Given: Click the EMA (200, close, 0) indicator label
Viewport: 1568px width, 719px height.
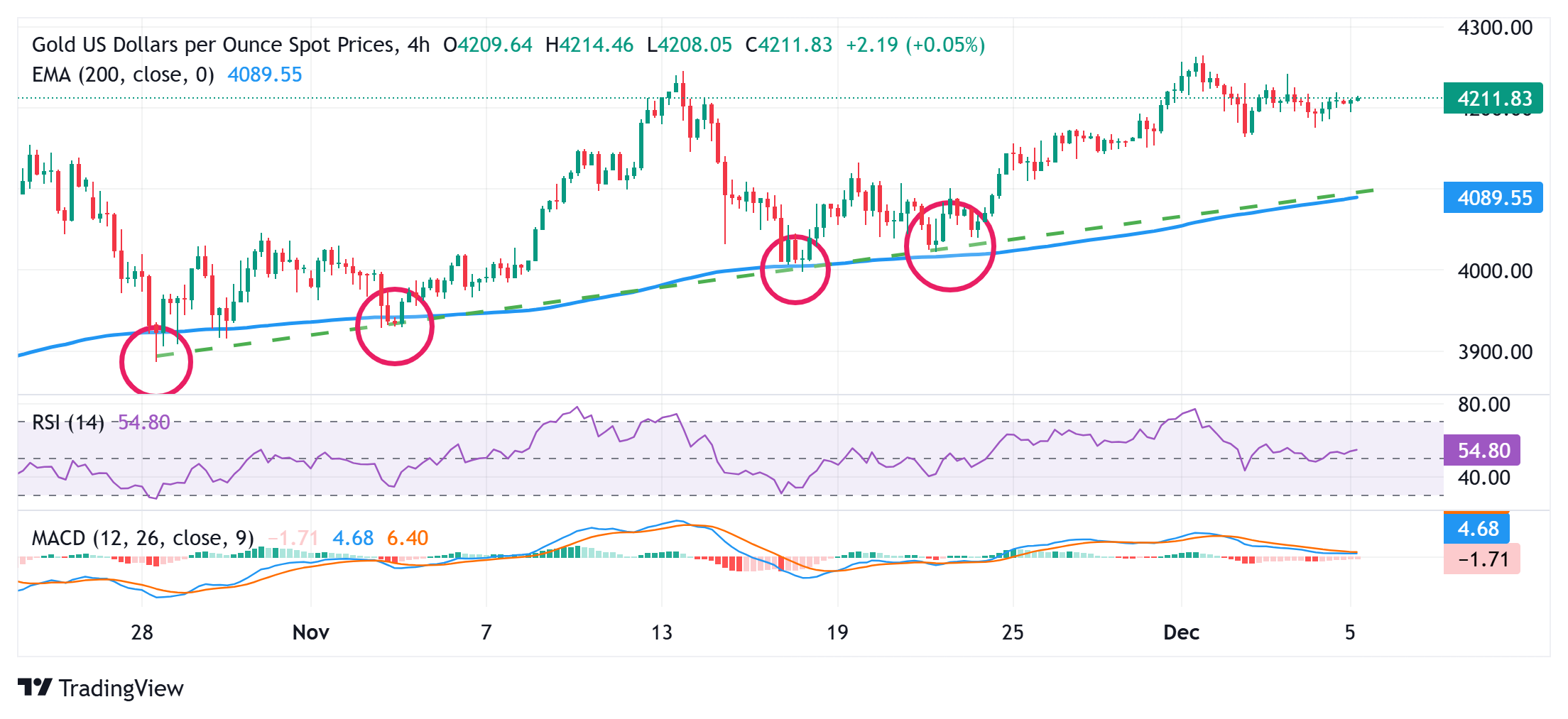Looking at the screenshot, I should [x=123, y=75].
